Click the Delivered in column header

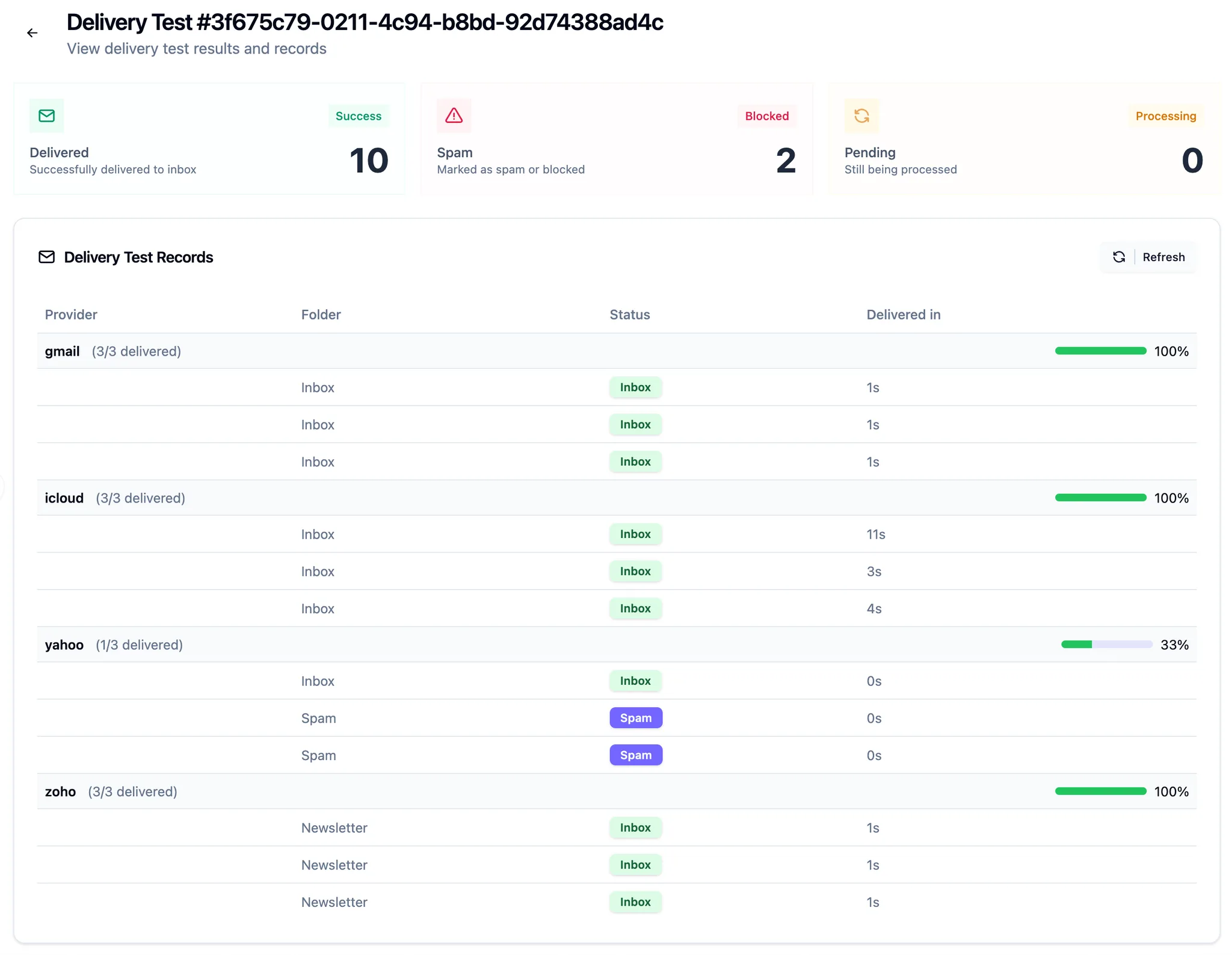904,315
